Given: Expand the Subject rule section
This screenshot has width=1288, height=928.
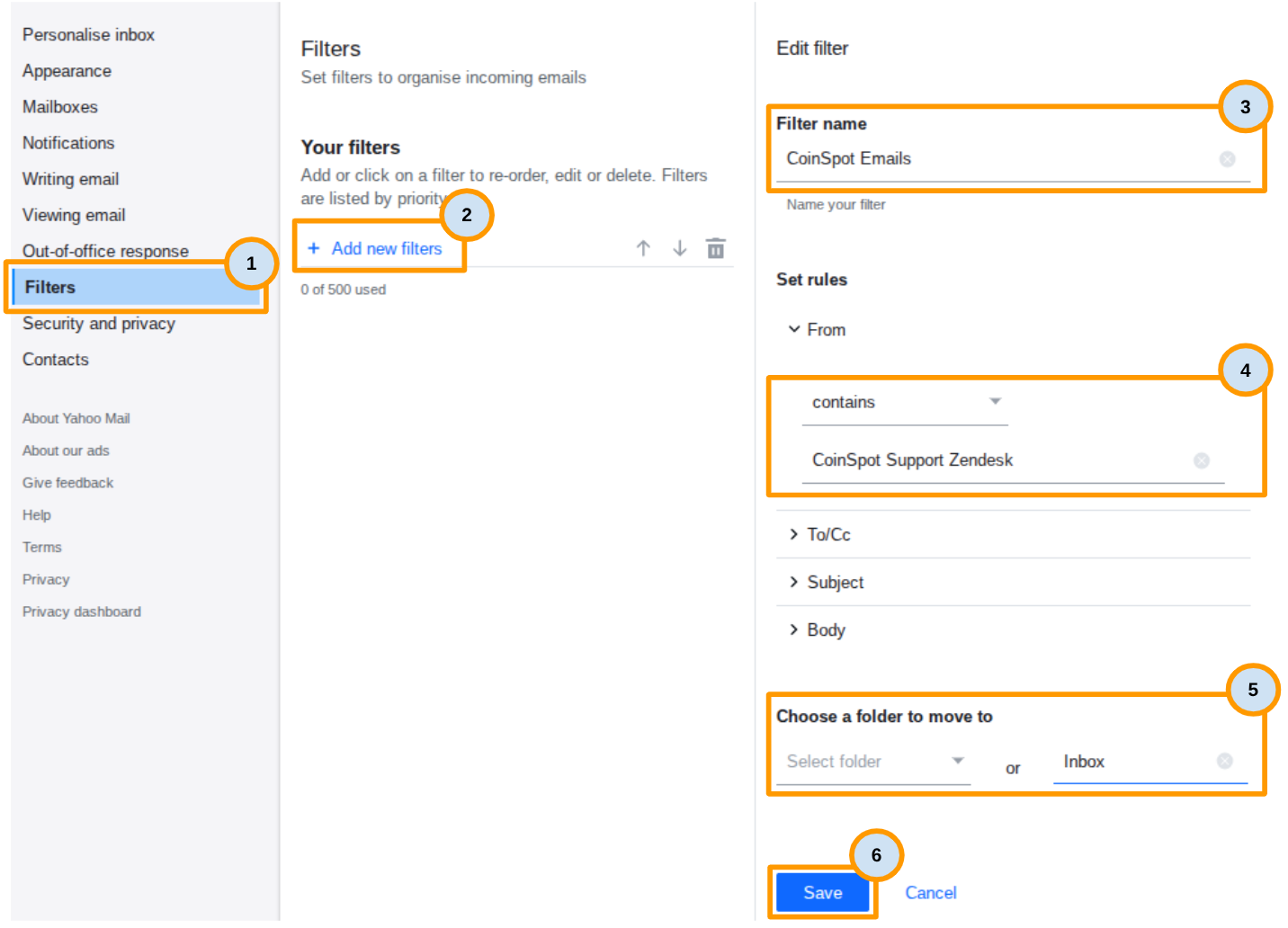Looking at the screenshot, I should pyautogui.click(x=826, y=582).
